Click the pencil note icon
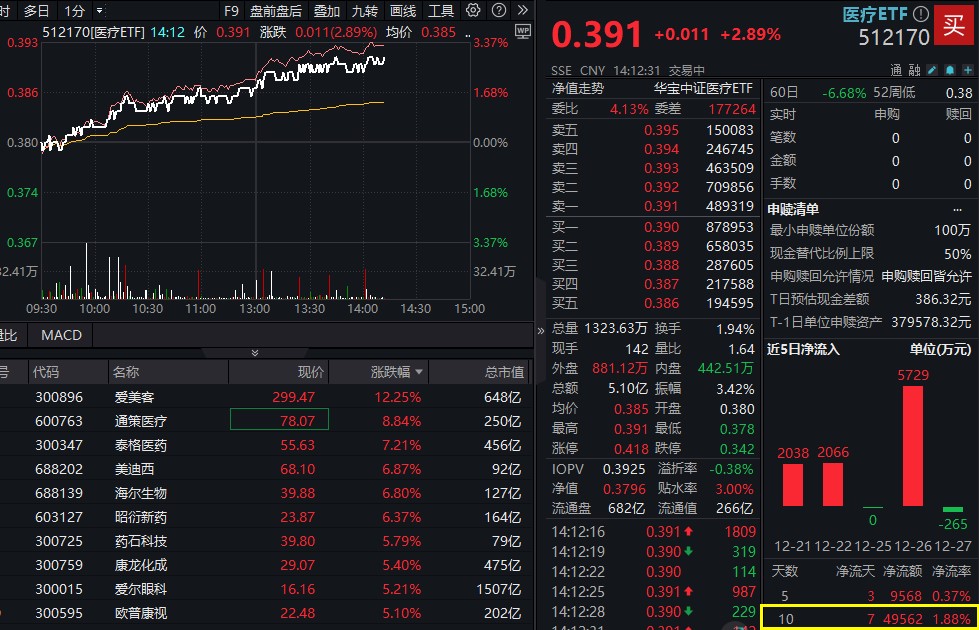Screen dimensions: 979x630 (932, 70)
